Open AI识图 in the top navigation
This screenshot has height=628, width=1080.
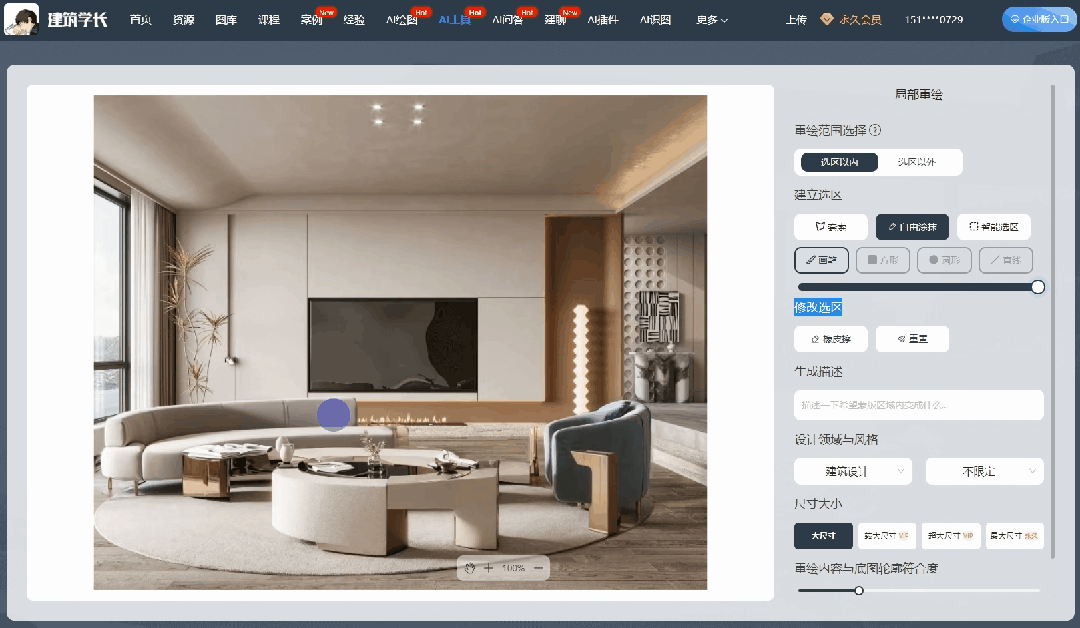point(655,20)
